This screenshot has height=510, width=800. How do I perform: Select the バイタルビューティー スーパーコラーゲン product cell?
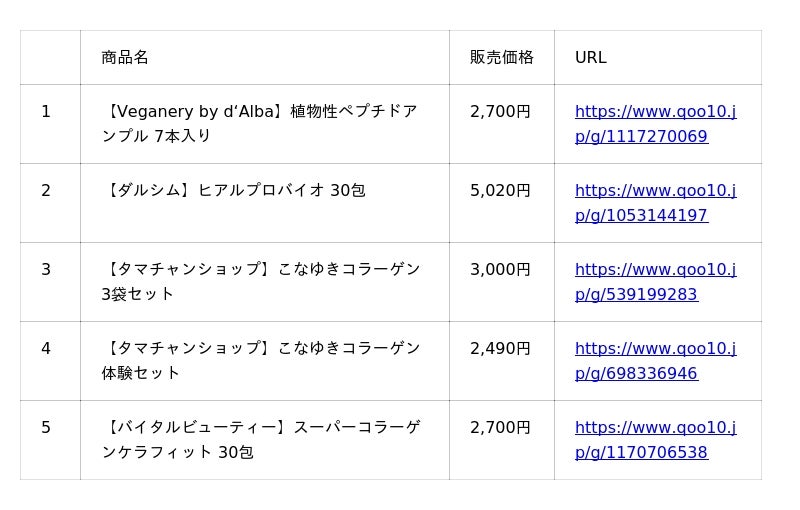click(260, 440)
